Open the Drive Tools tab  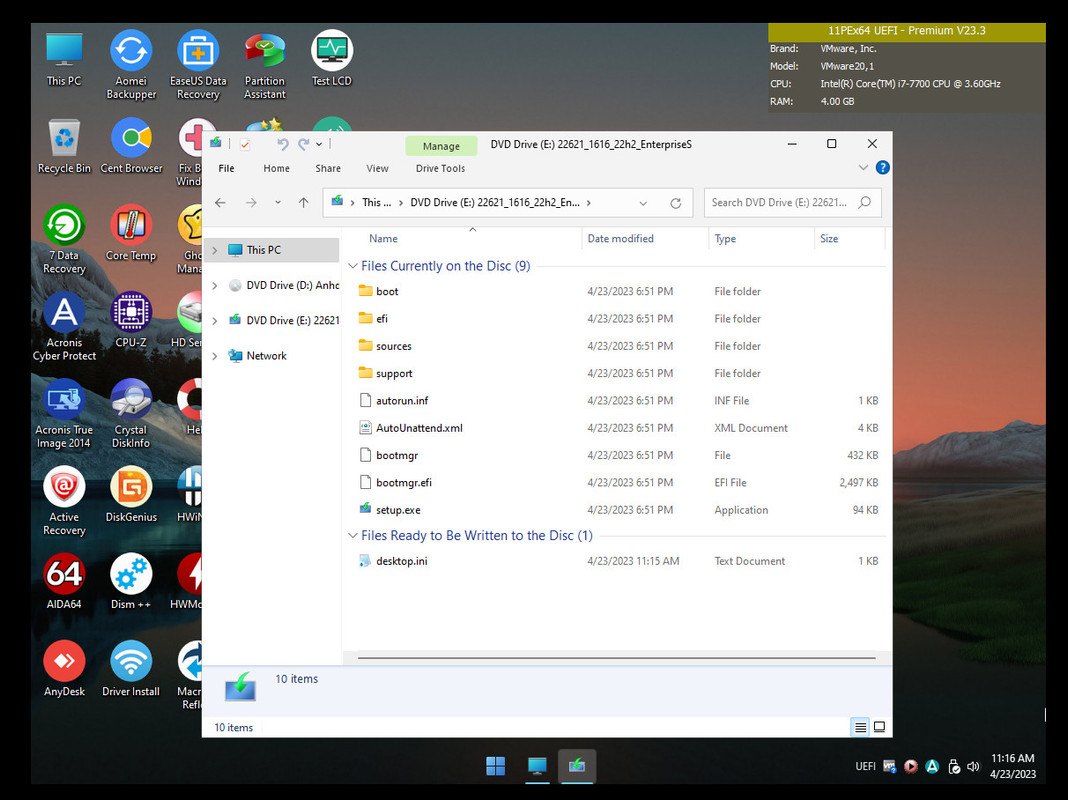pos(440,168)
